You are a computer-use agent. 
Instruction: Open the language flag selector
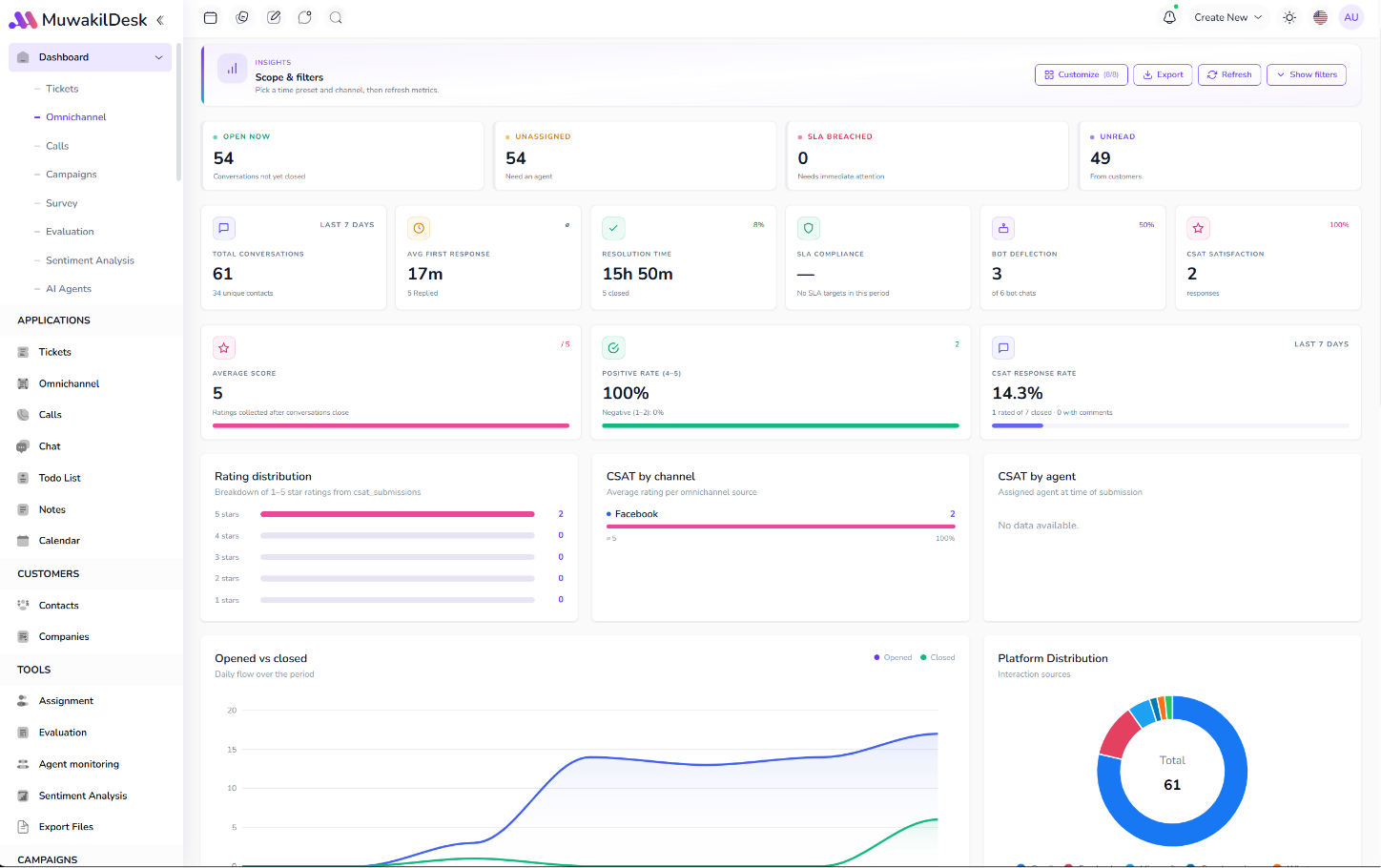point(1320,17)
